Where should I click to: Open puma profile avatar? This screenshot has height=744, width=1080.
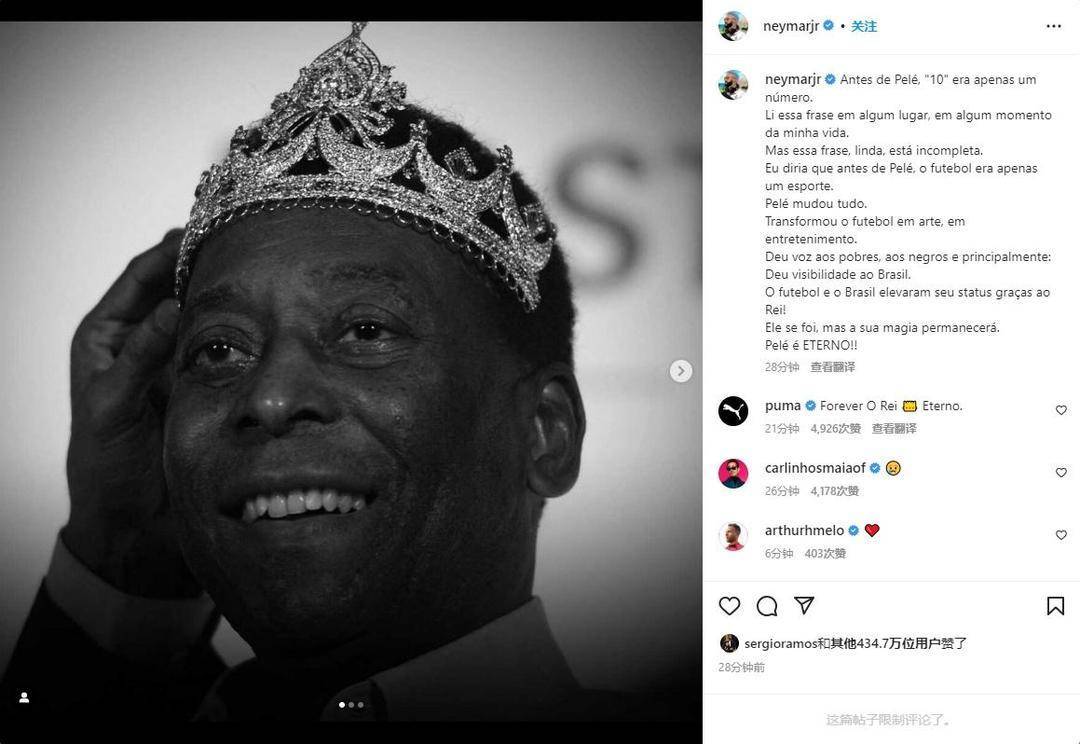(x=733, y=411)
